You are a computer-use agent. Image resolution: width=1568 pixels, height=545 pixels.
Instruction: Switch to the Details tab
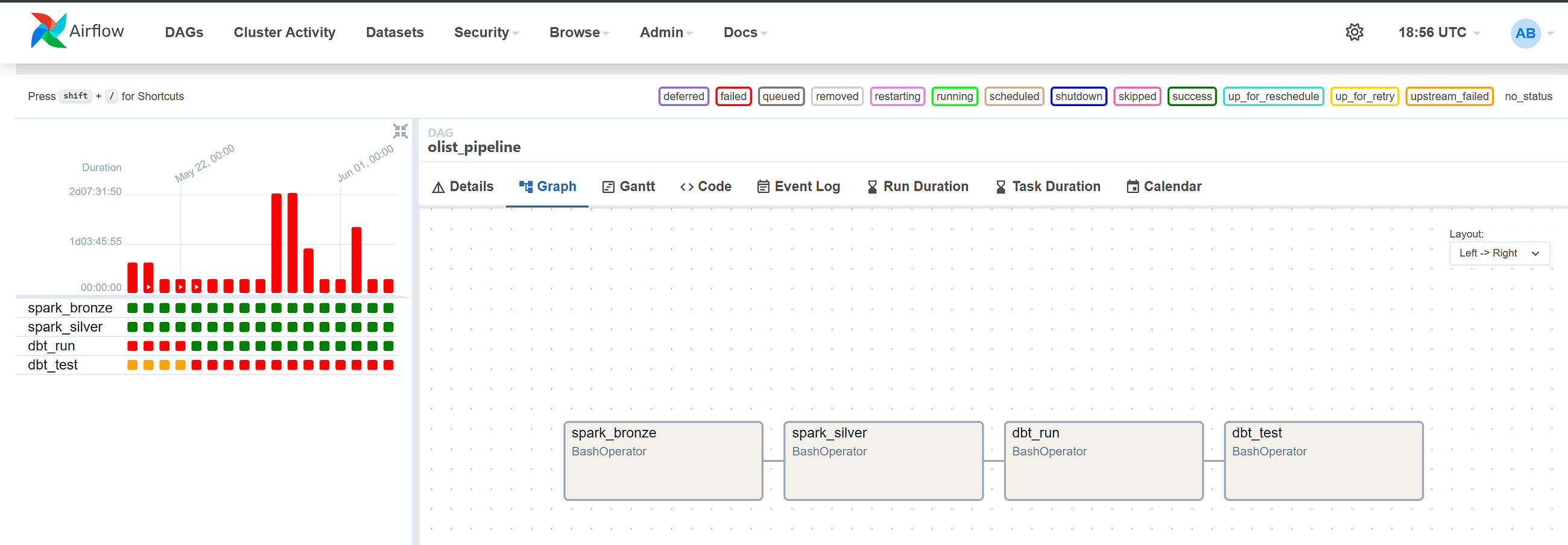[x=463, y=187]
